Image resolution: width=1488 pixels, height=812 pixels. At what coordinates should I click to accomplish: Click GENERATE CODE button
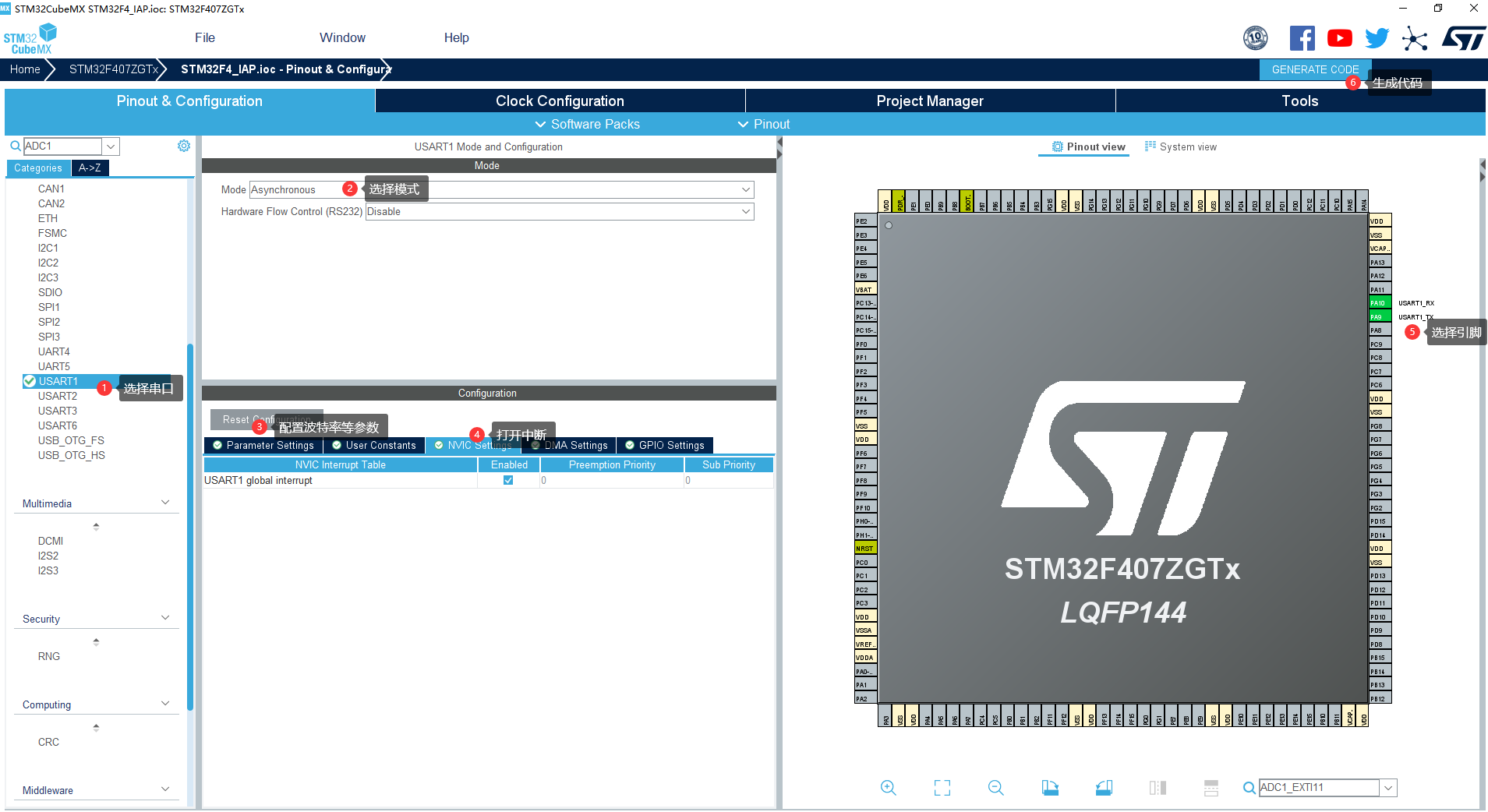pos(1315,69)
